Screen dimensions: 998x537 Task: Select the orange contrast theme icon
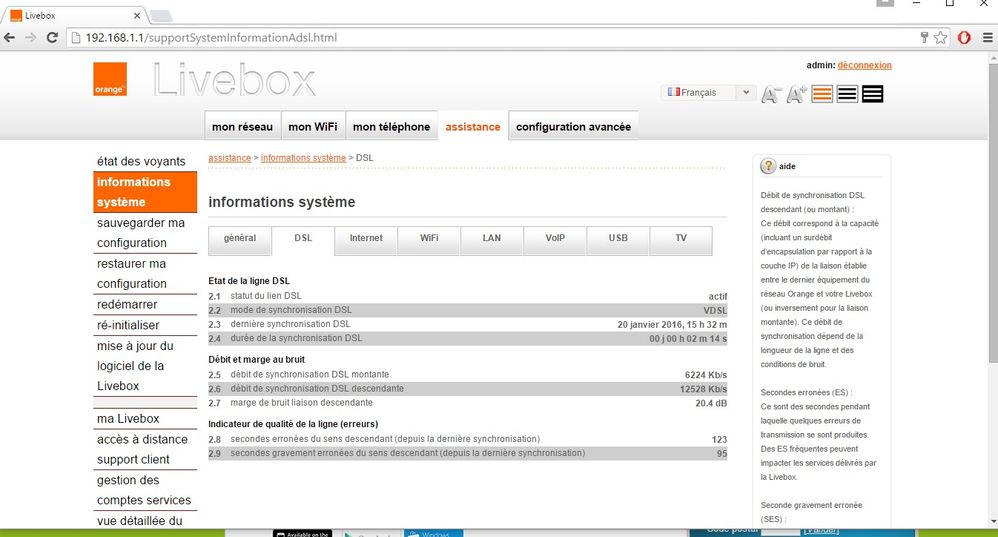[x=822, y=94]
